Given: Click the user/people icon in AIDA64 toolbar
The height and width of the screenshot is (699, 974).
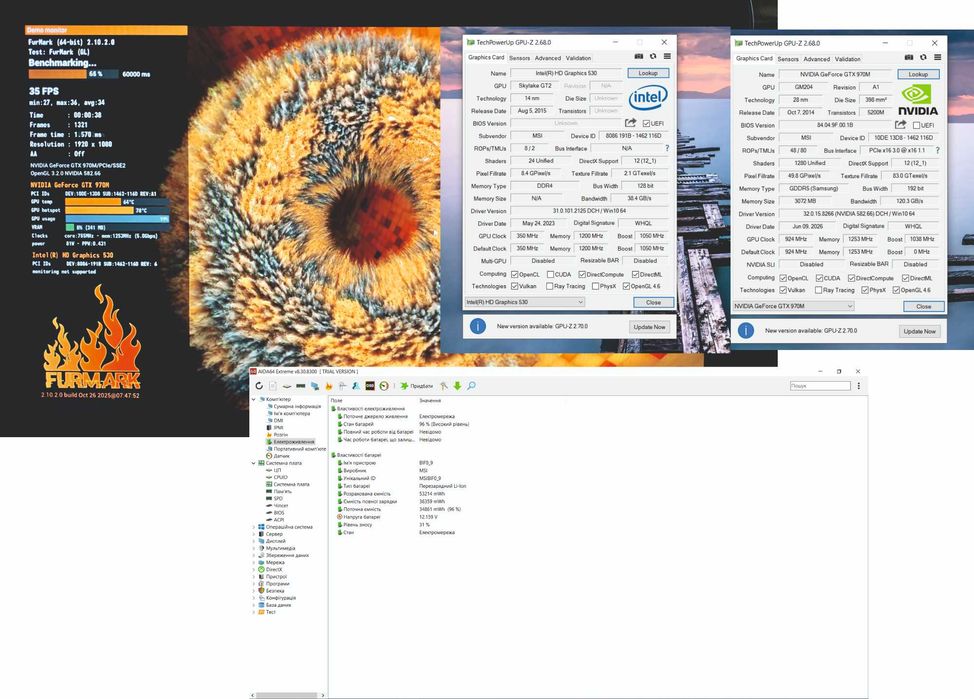Looking at the screenshot, I should (356, 386).
